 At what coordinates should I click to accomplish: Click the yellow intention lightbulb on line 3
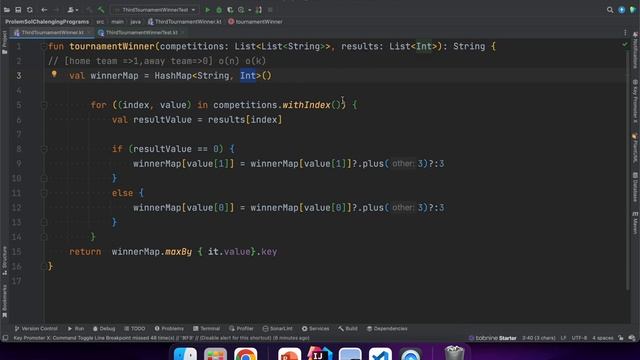[54, 74]
